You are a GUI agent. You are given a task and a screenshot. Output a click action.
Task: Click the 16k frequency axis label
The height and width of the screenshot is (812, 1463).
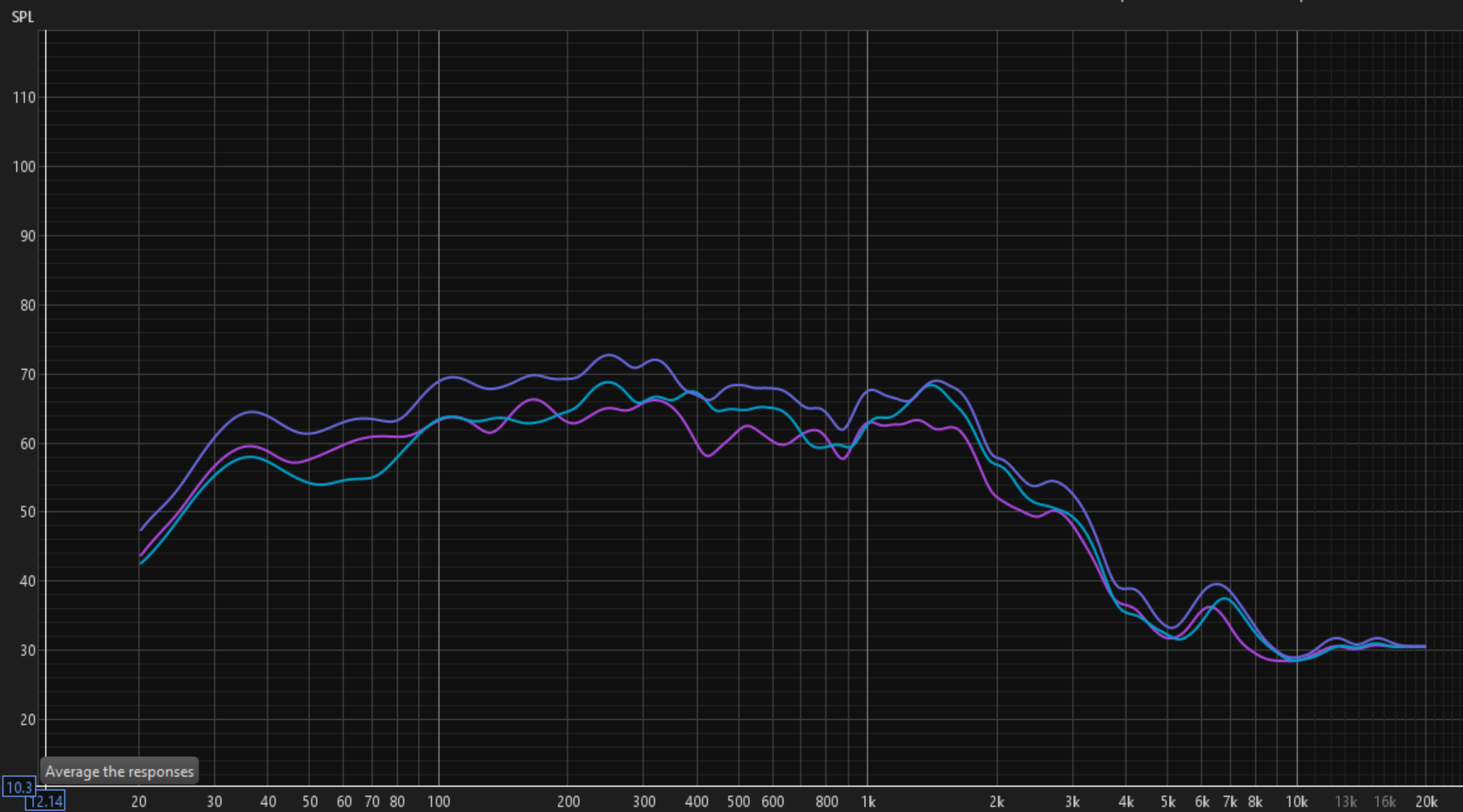click(x=1385, y=801)
